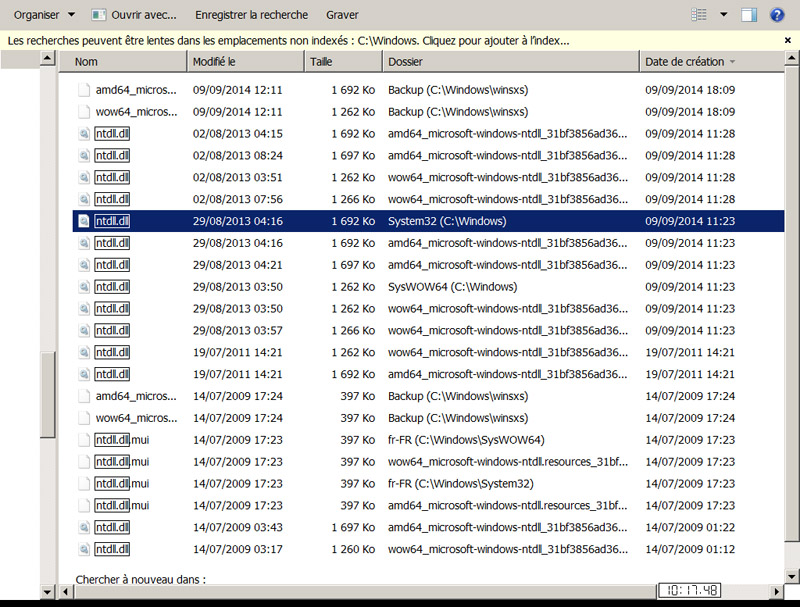800x607 pixels.
Task: Click icon of ntdll.dll in SysWOW64 folder
Action: (84, 287)
